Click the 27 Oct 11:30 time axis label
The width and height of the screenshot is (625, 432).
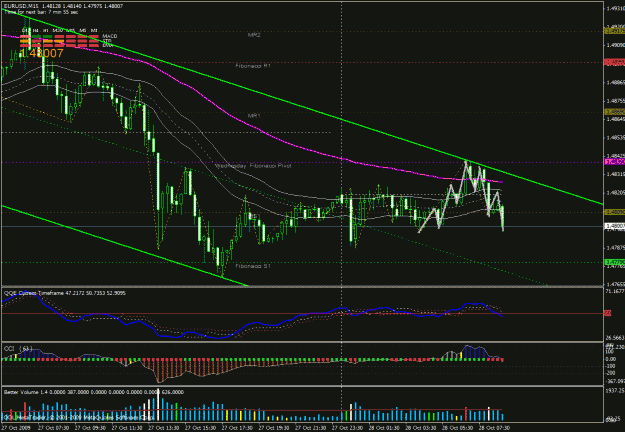point(126,428)
